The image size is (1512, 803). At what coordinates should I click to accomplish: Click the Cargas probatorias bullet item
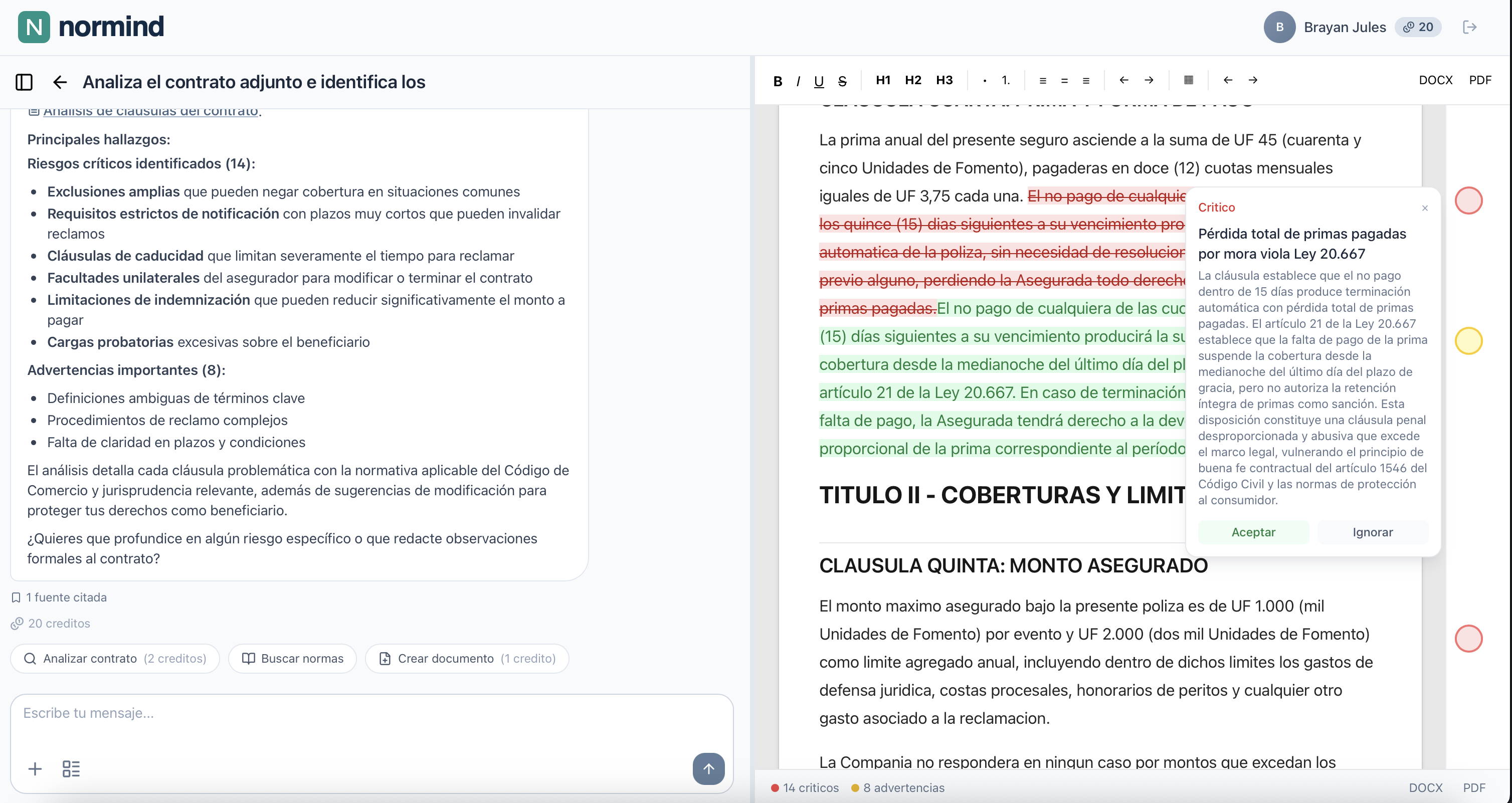point(209,342)
